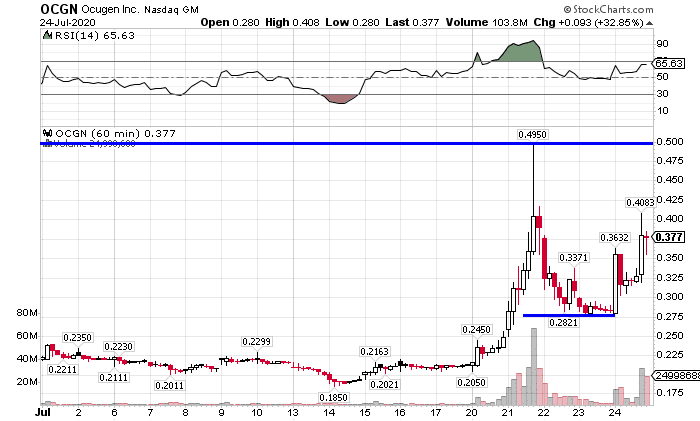Click the 0.500 price axis label

(x=670, y=142)
